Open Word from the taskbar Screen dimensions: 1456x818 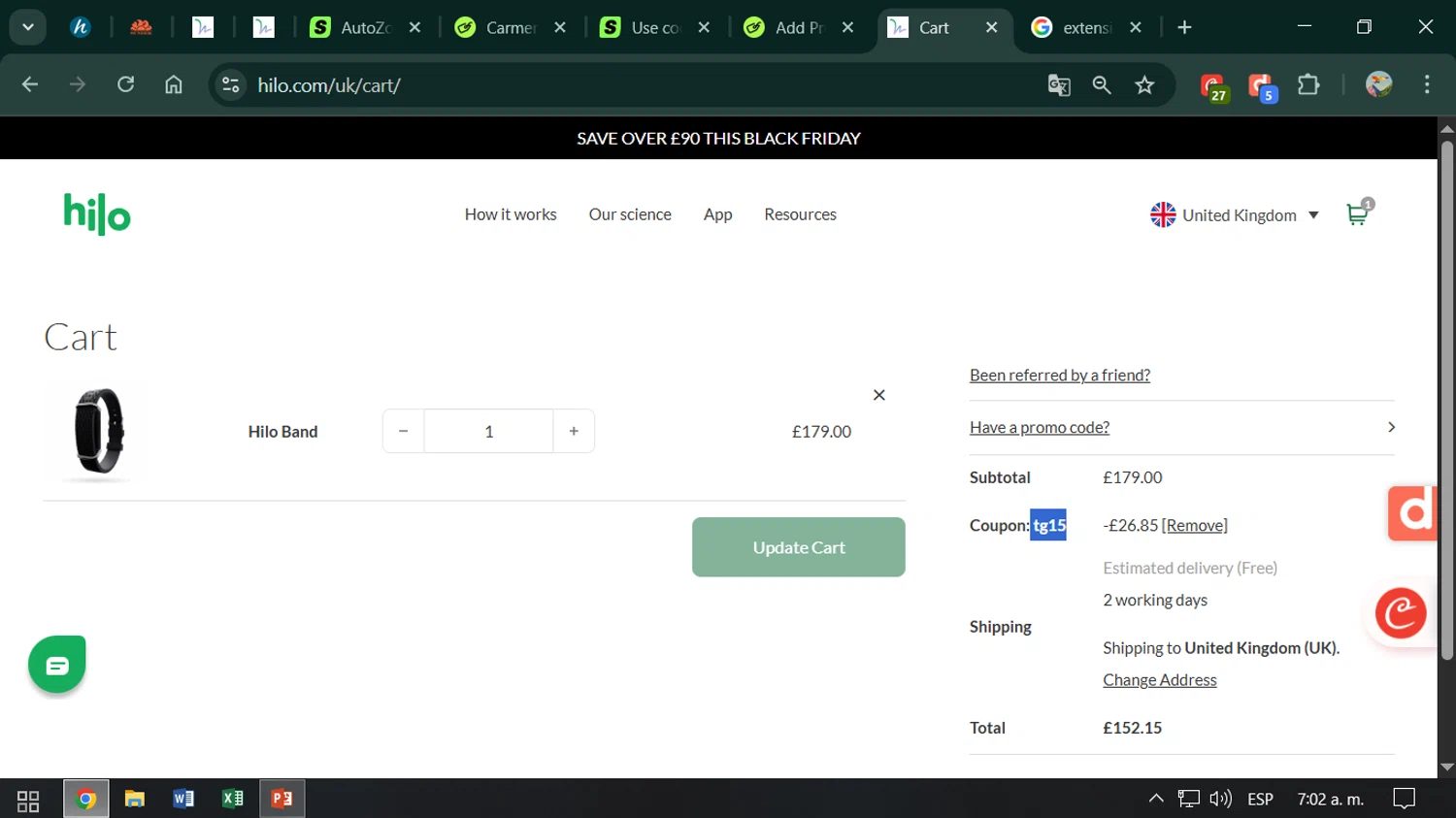pyautogui.click(x=182, y=800)
